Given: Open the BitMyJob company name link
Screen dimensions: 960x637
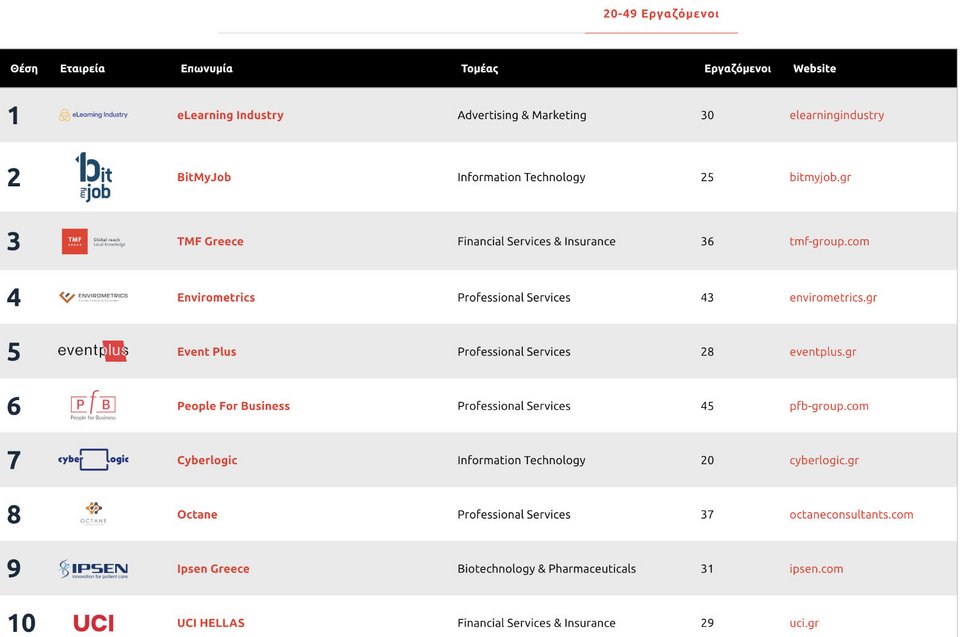Looking at the screenshot, I should coord(204,177).
